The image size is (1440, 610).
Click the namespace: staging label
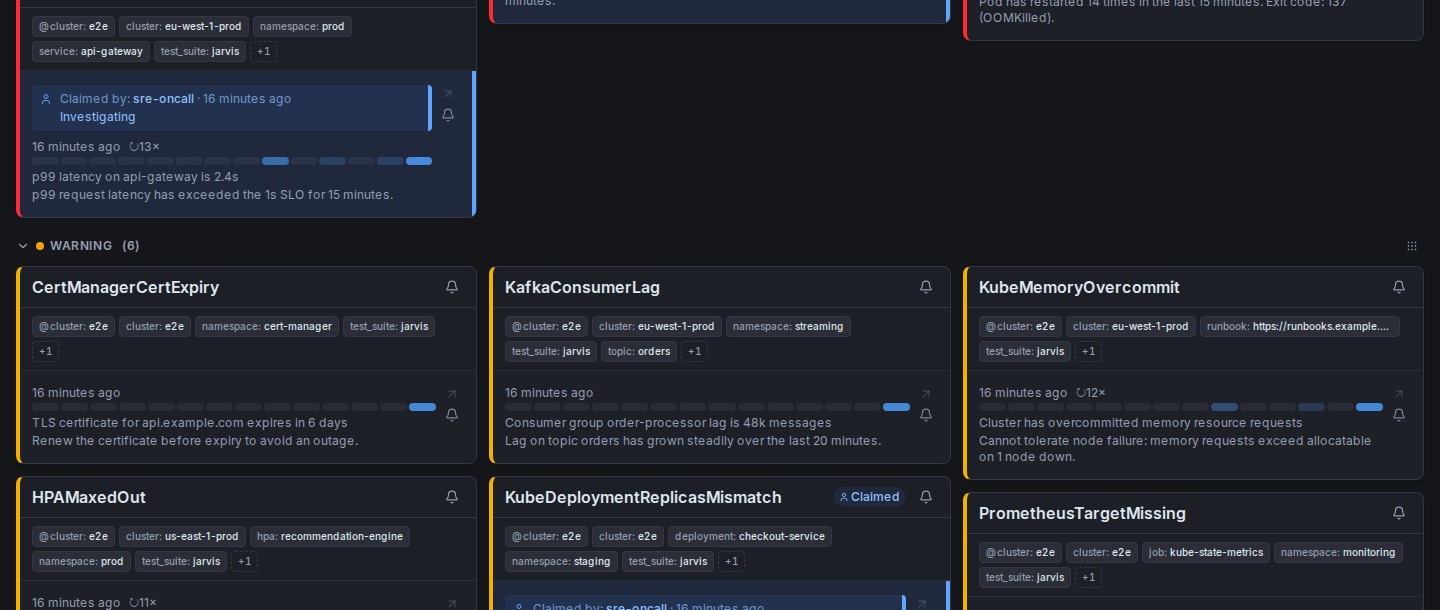tap(561, 561)
